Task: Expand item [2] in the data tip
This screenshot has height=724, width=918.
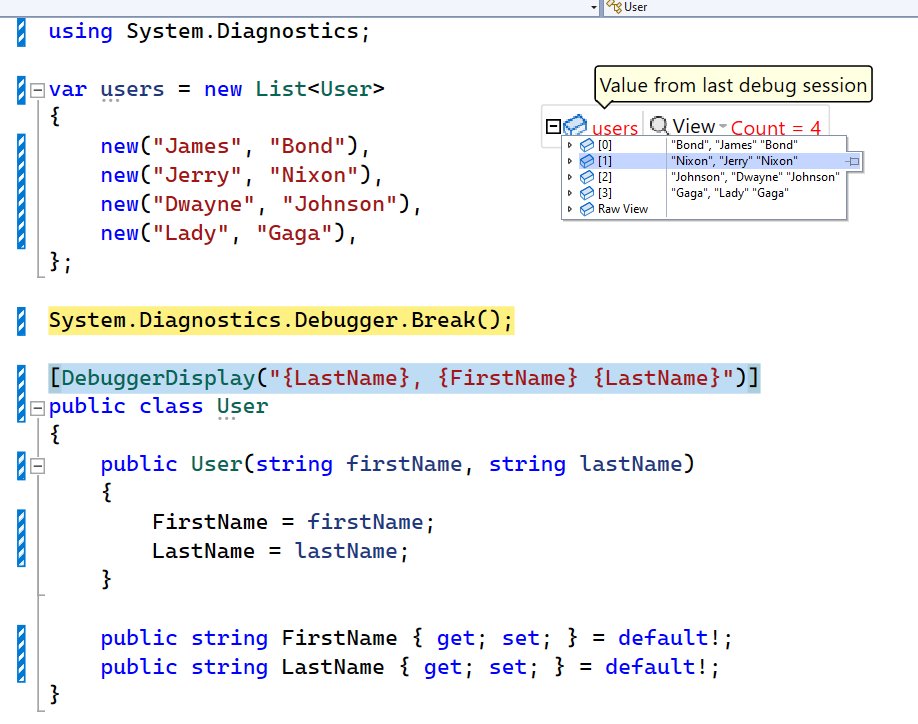Action: tap(570, 177)
